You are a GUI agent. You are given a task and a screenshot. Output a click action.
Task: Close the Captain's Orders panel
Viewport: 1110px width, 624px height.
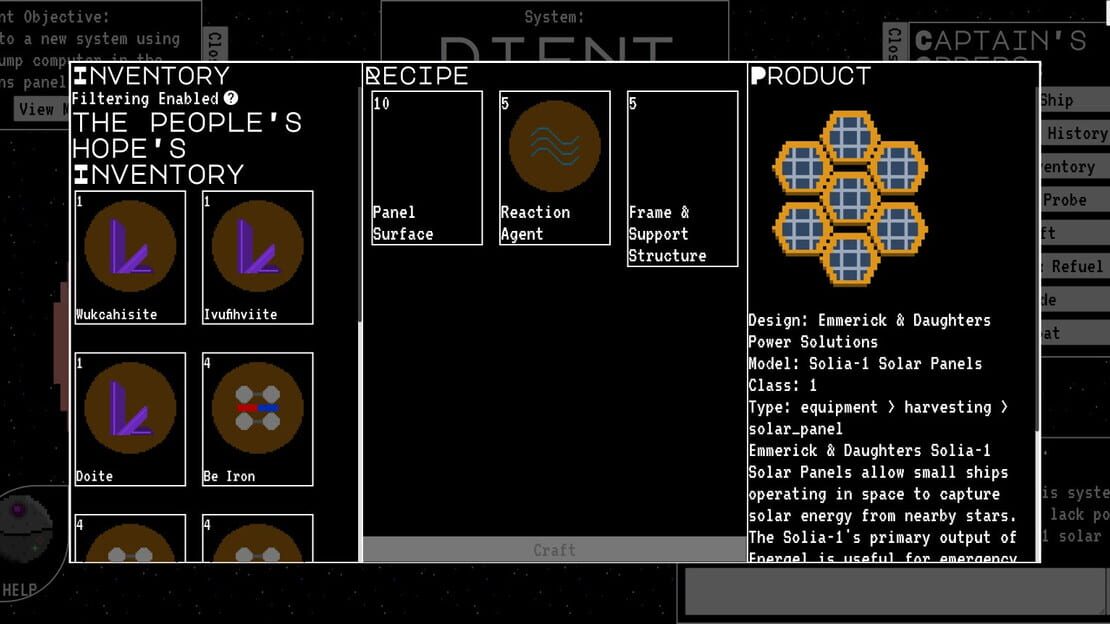(894, 44)
